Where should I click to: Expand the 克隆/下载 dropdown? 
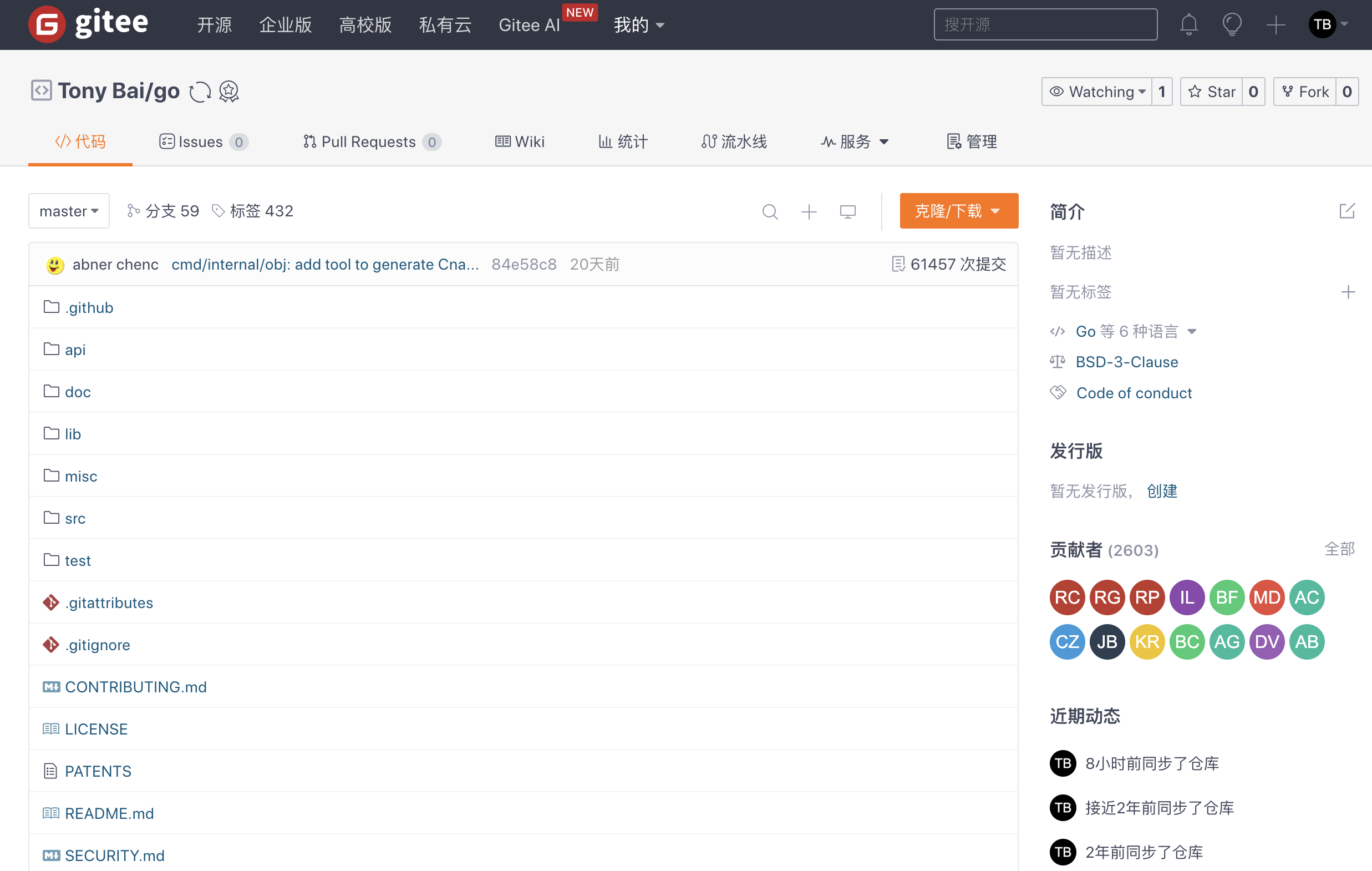(958, 211)
